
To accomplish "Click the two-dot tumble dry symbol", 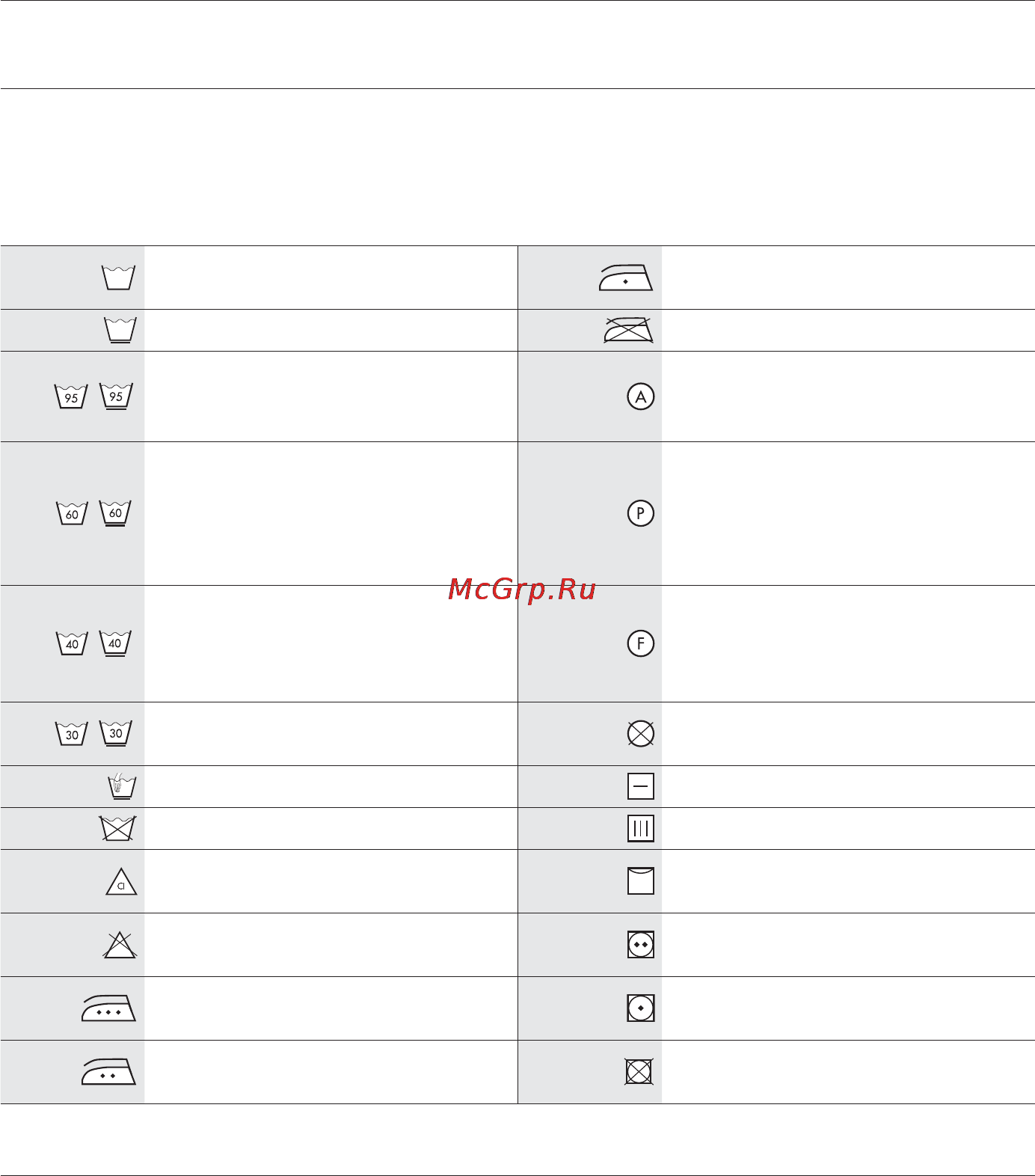I will coord(641,945).
